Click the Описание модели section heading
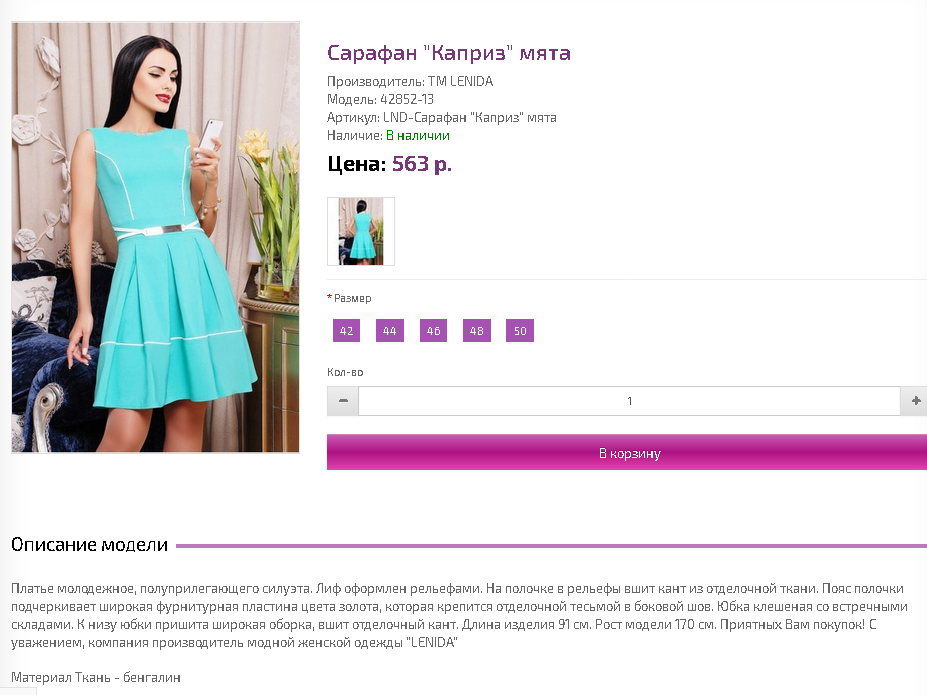The height and width of the screenshot is (695, 927). click(x=89, y=544)
